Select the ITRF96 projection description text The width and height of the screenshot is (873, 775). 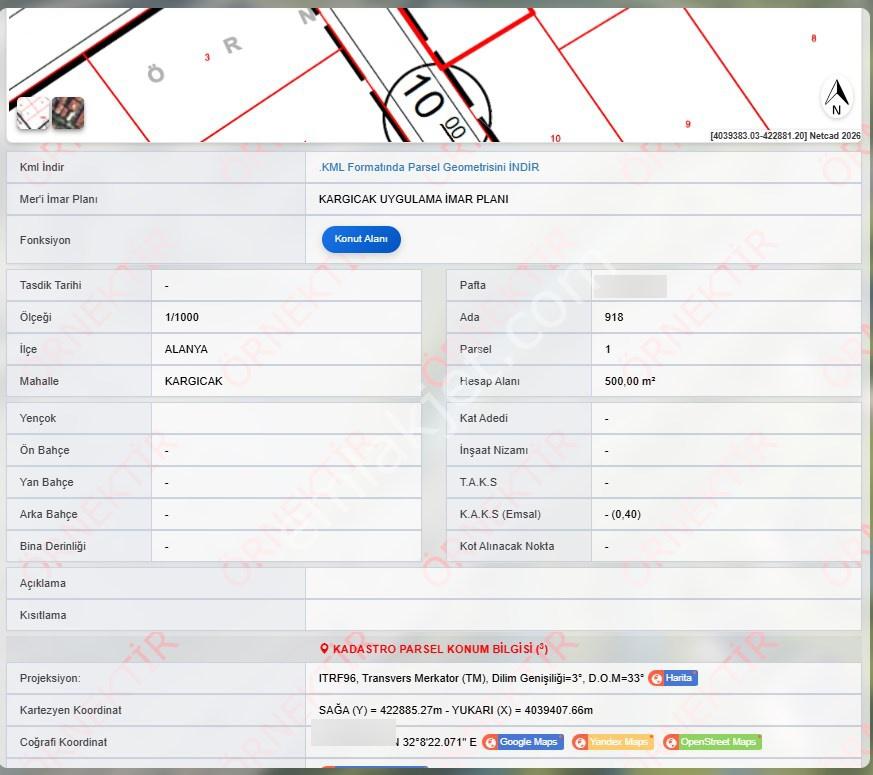[481, 678]
